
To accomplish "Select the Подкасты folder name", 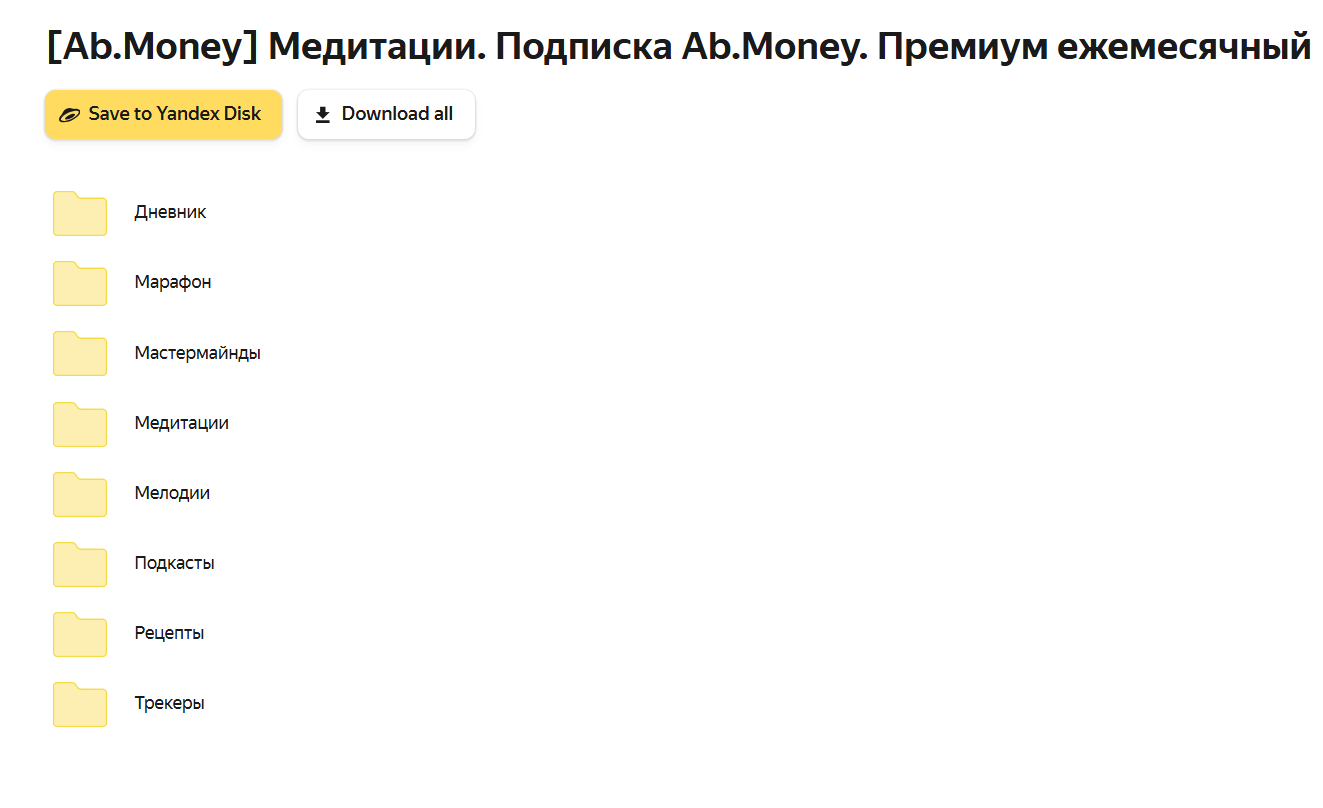I will click(174, 563).
